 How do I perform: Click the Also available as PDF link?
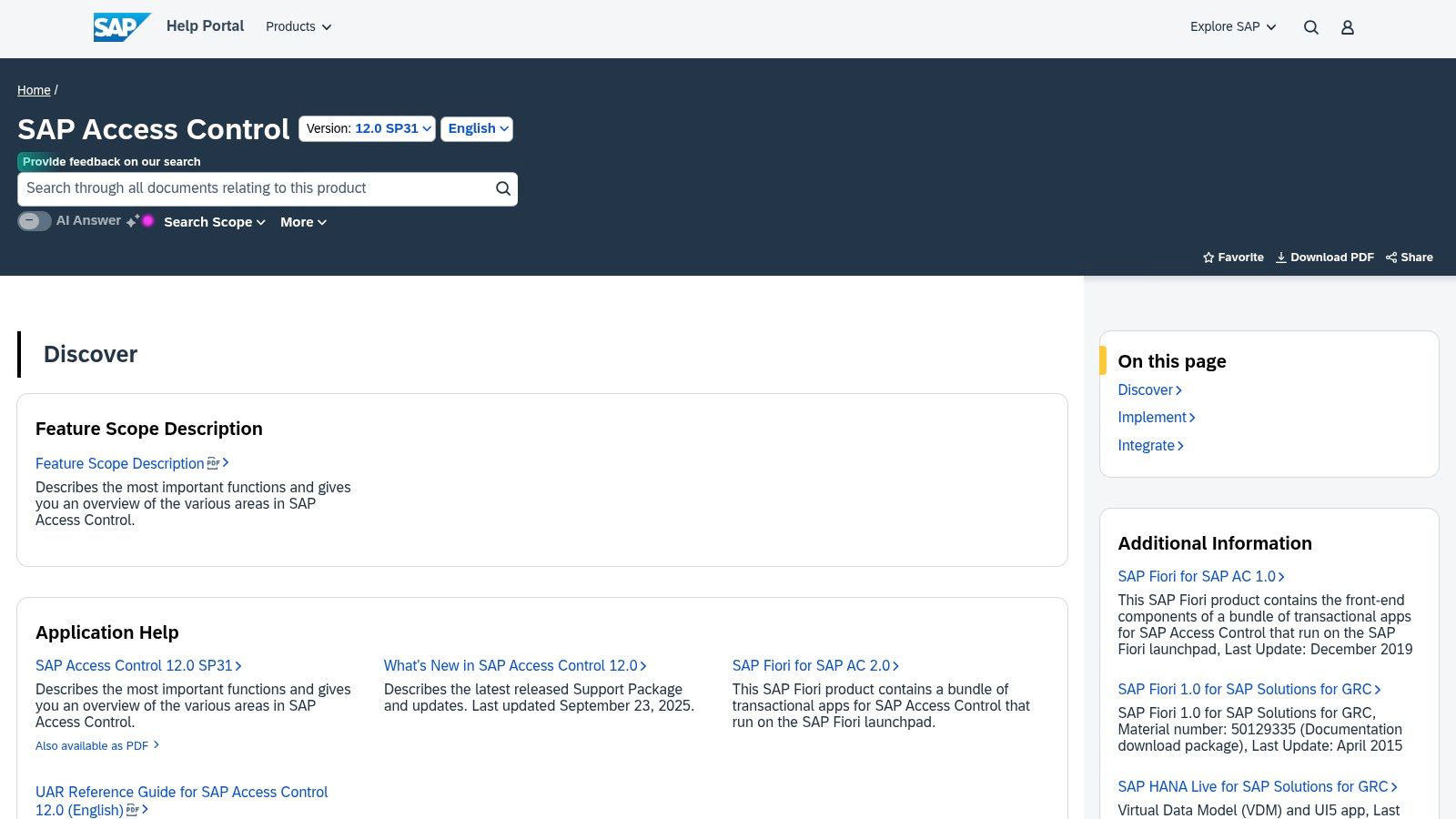click(x=97, y=746)
